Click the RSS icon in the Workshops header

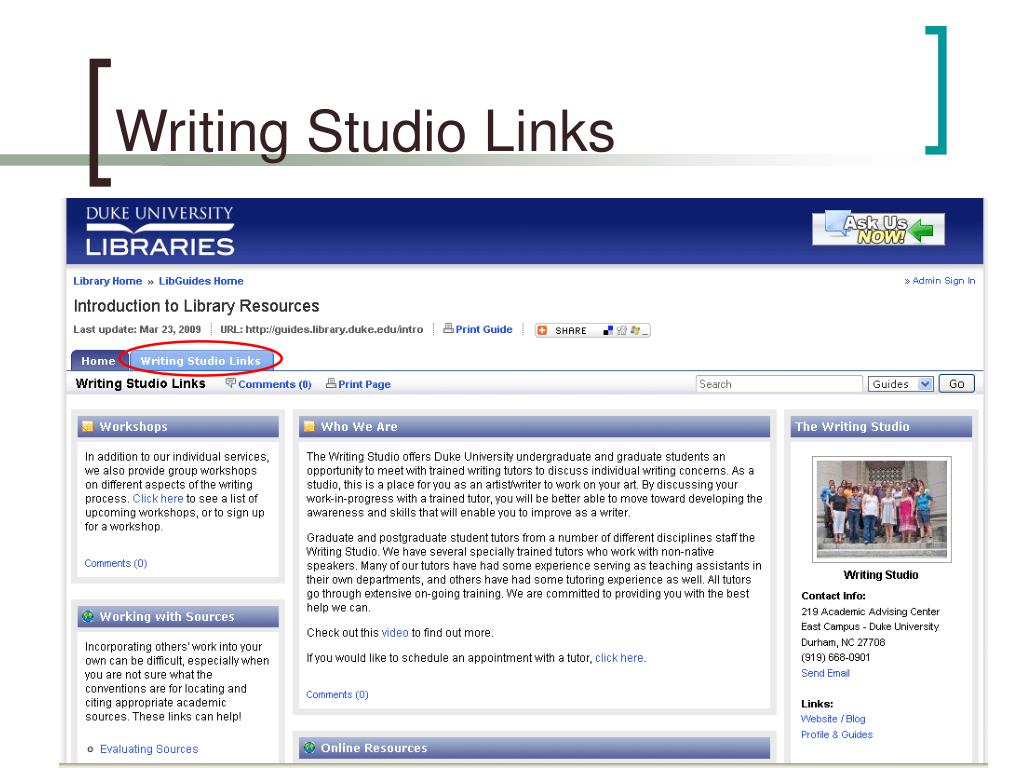click(x=88, y=426)
